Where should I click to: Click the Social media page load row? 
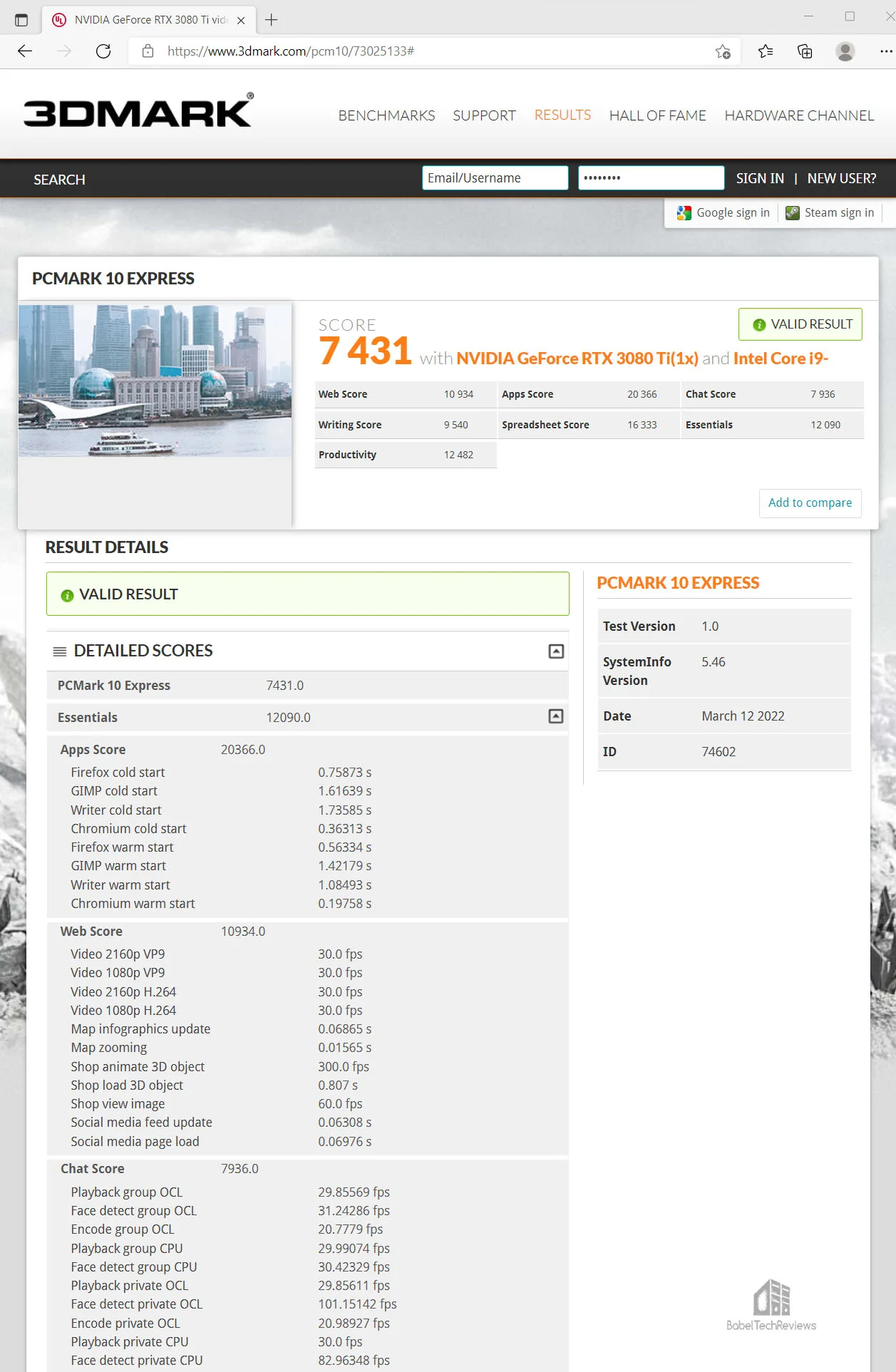[307, 1141]
